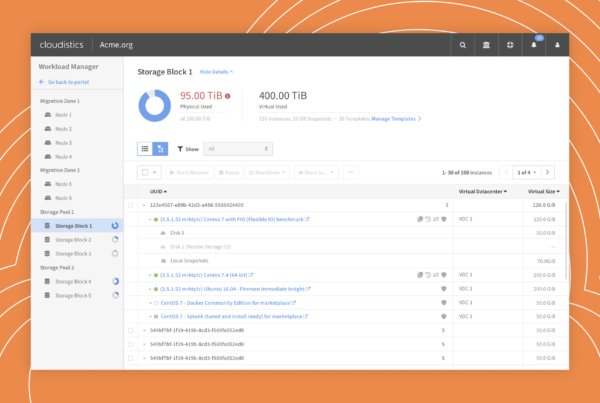The height and width of the screenshot is (403, 600).
Task: Open the Show filter dropdown
Action: (x=238, y=149)
